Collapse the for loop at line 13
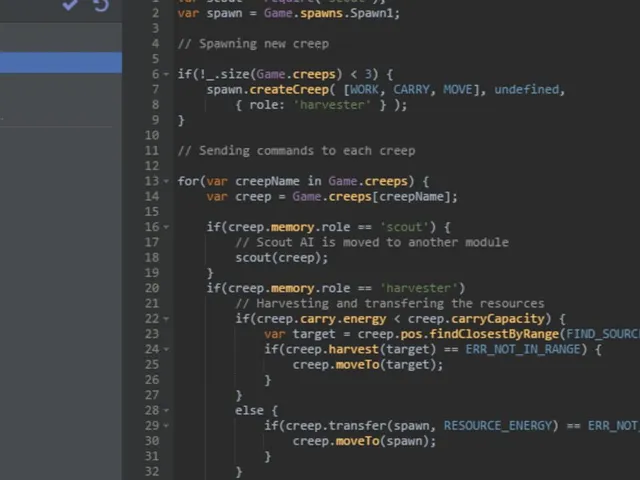 click(x=166, y=181)
